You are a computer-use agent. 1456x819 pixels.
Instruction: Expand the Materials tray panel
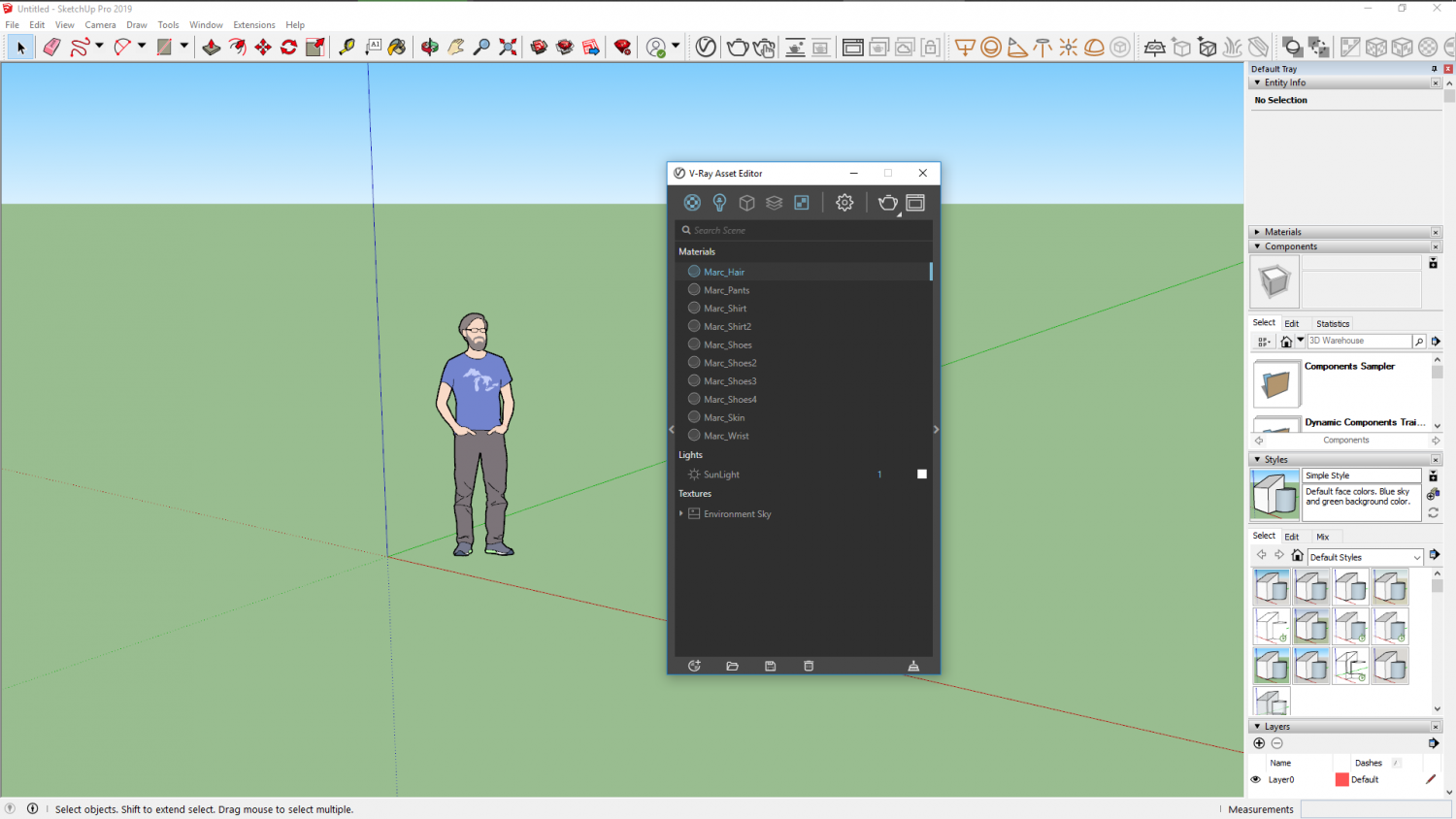click(1282, 232)
